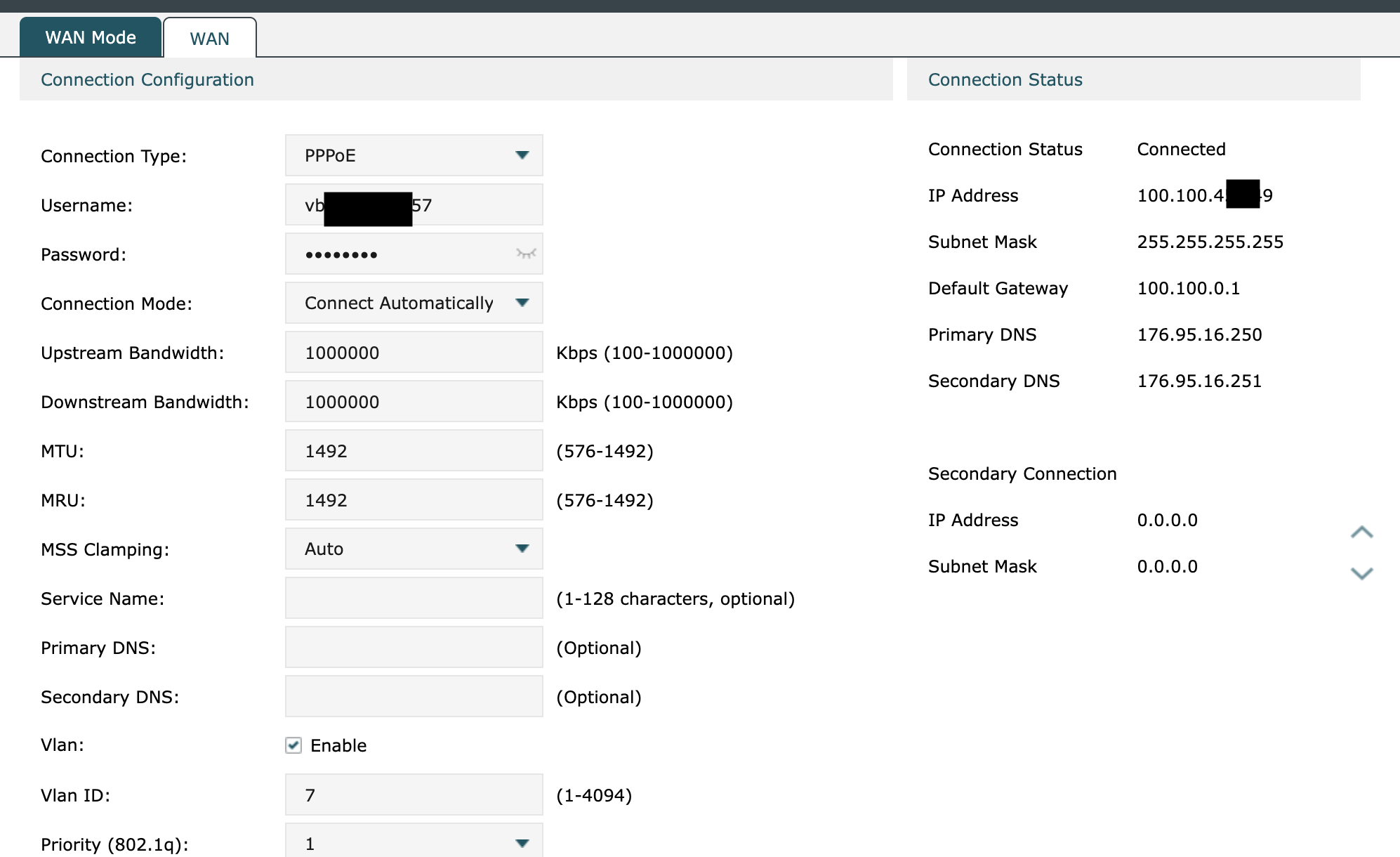Click the Upstream Bandwidth field
Viewport: 1400px width, 857px height.
click(x=414, y=352)
